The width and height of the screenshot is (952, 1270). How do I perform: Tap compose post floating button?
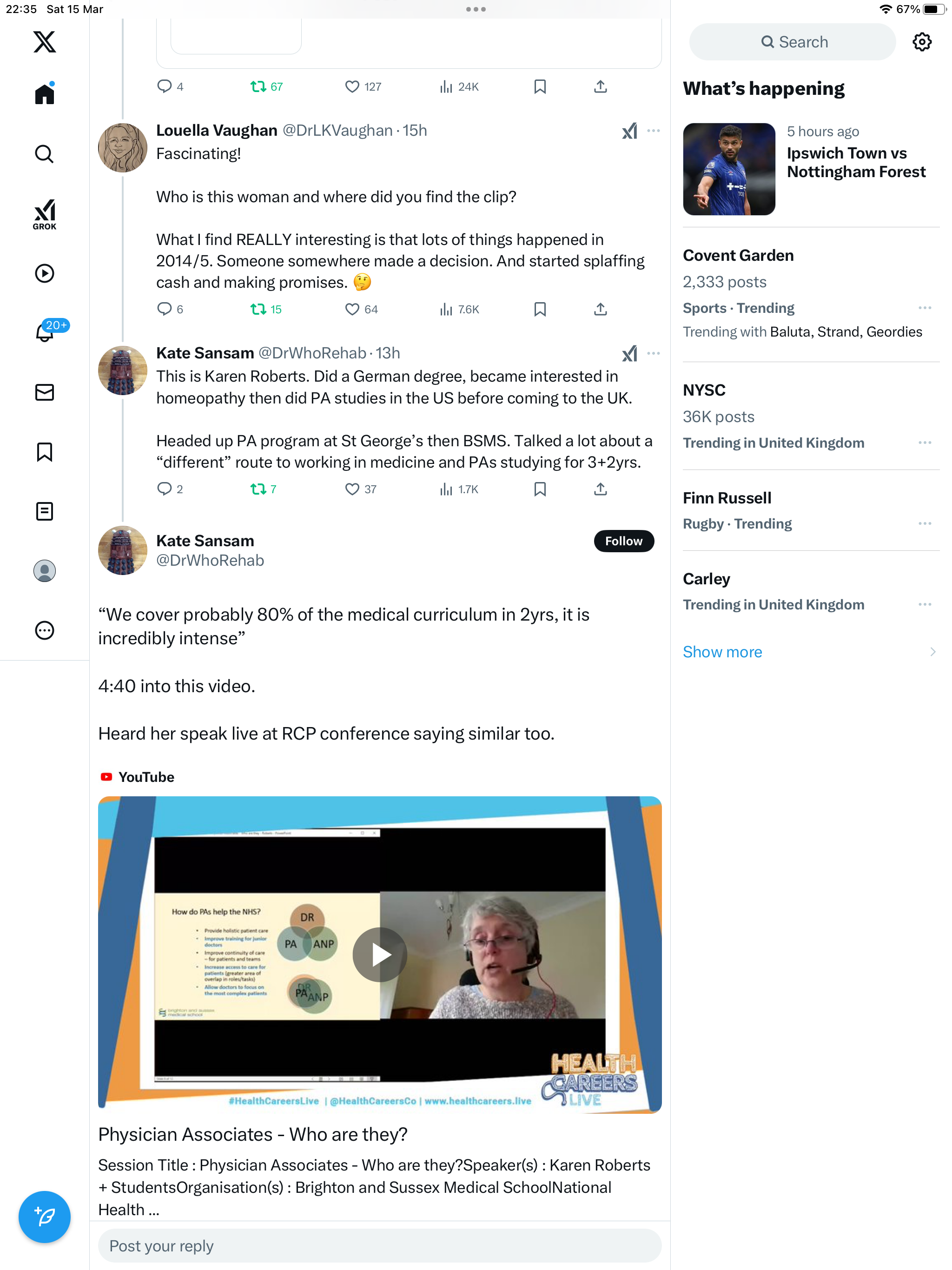[x=44, y=1217]
